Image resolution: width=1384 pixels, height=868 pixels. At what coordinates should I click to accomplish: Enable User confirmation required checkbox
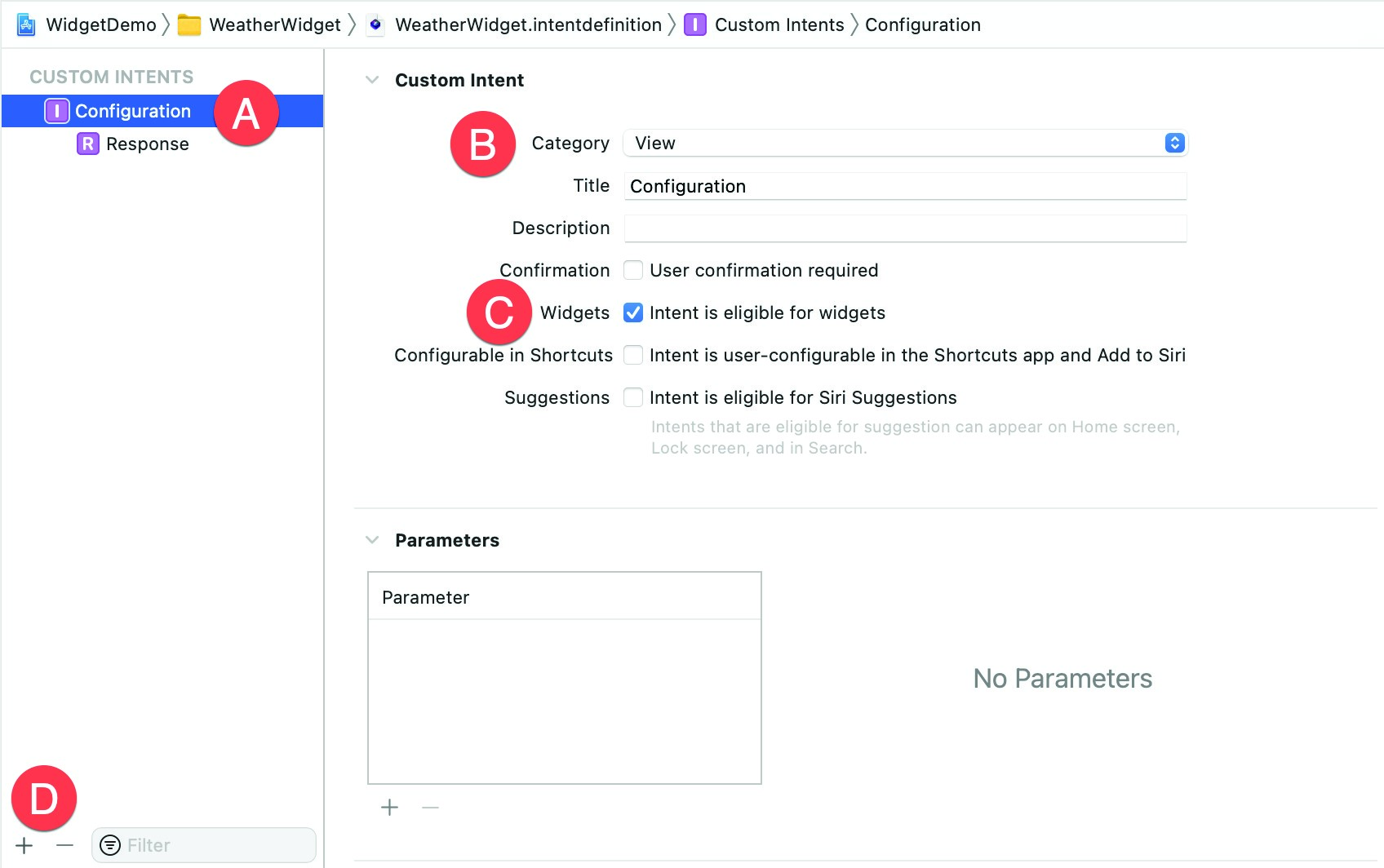(633, 270)
